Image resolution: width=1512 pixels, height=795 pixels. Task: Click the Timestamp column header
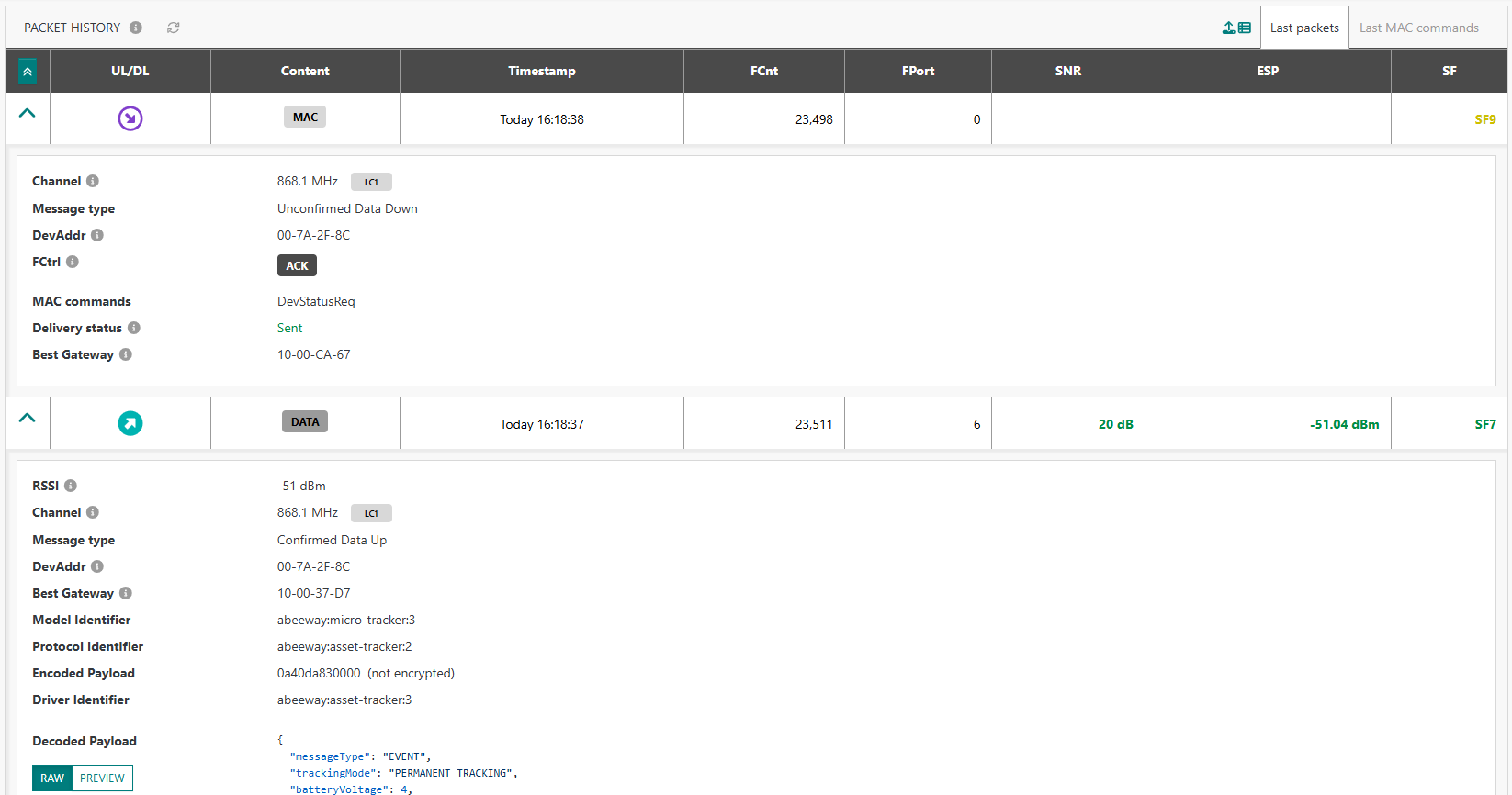click(542, 71)
